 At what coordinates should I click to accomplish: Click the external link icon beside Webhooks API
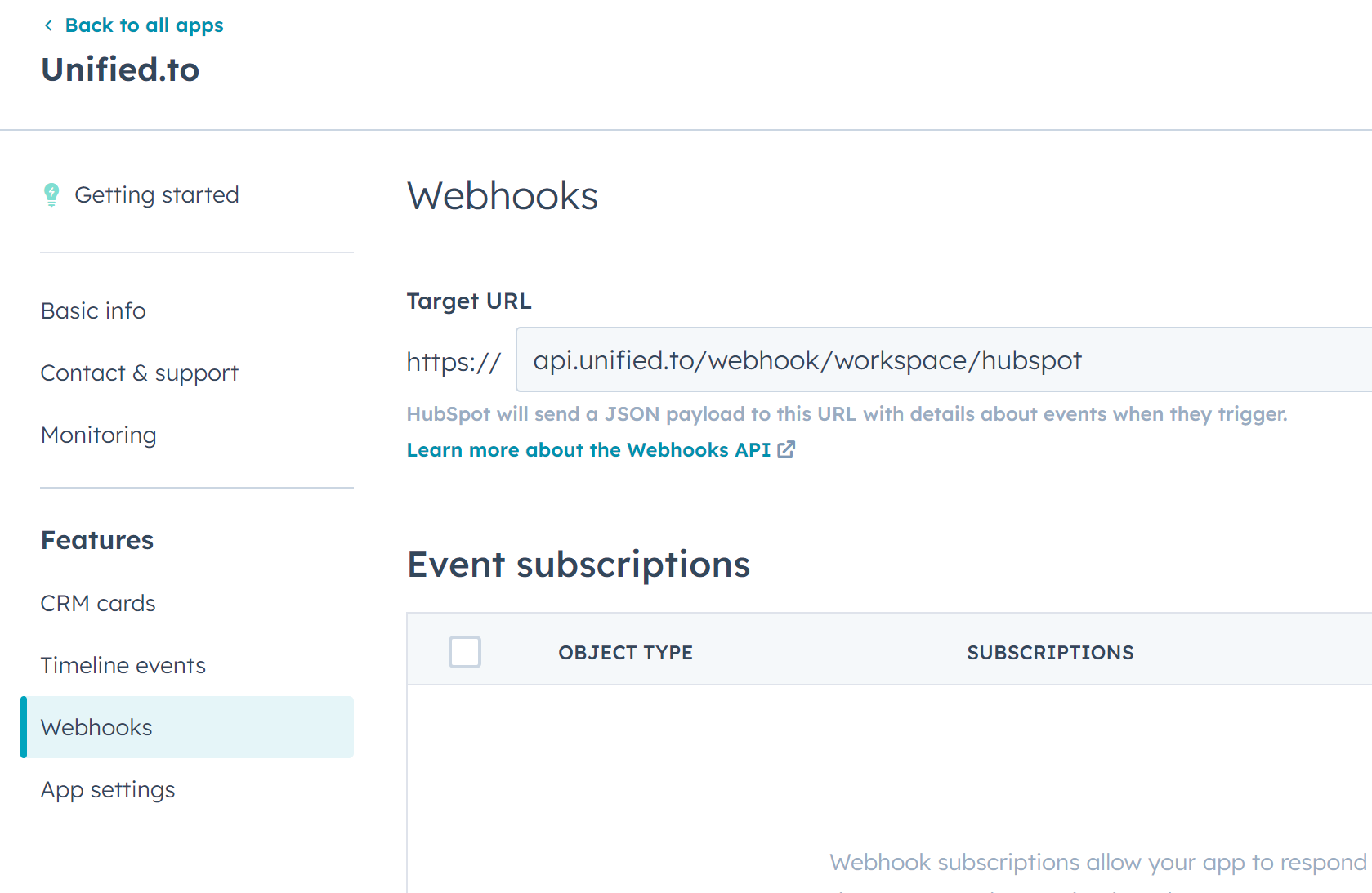(786, 450)
